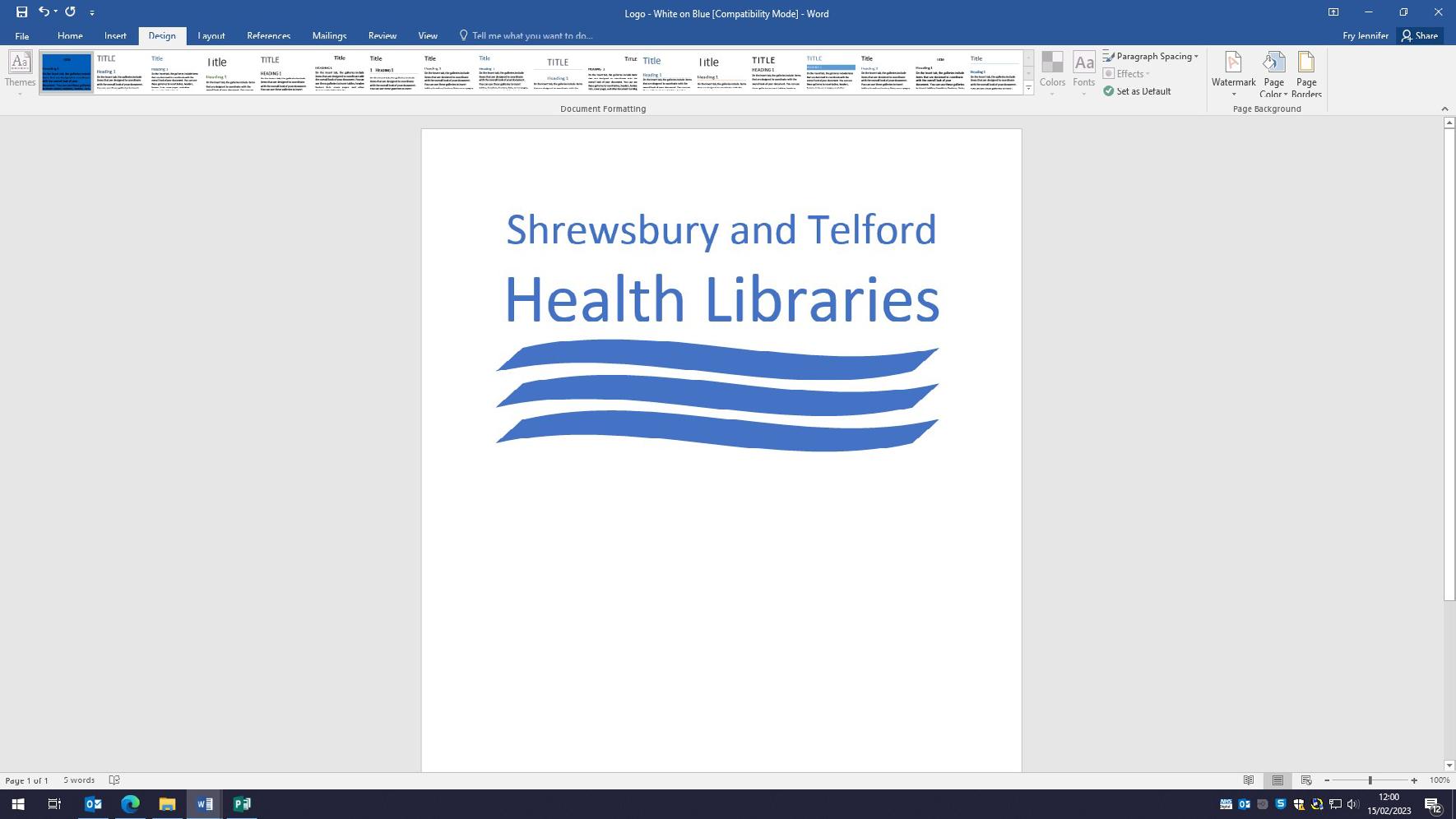Open the theme Colors dropdown
Image resolution: width=1456 pixels, height=819 pixels.
click(x=1052, y=74)
